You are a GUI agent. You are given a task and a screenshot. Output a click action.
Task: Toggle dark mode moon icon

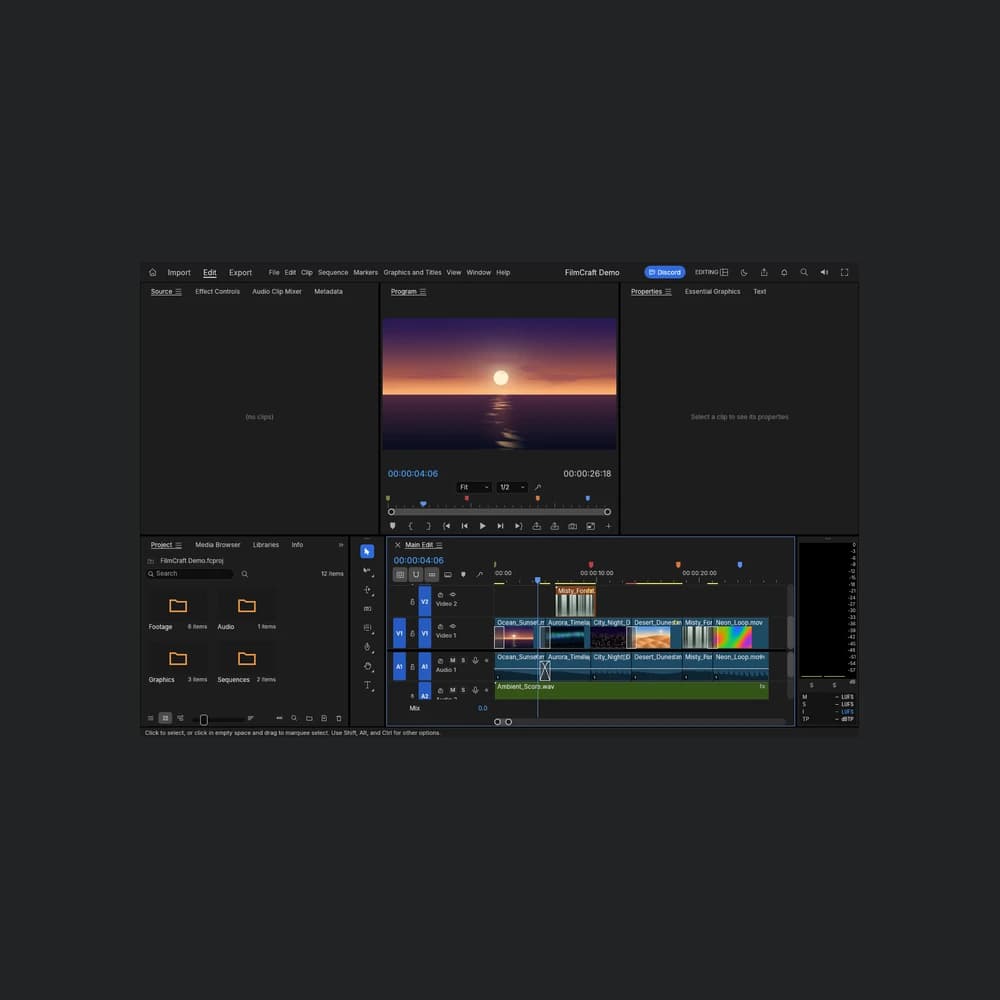click(x=744, y=272)
